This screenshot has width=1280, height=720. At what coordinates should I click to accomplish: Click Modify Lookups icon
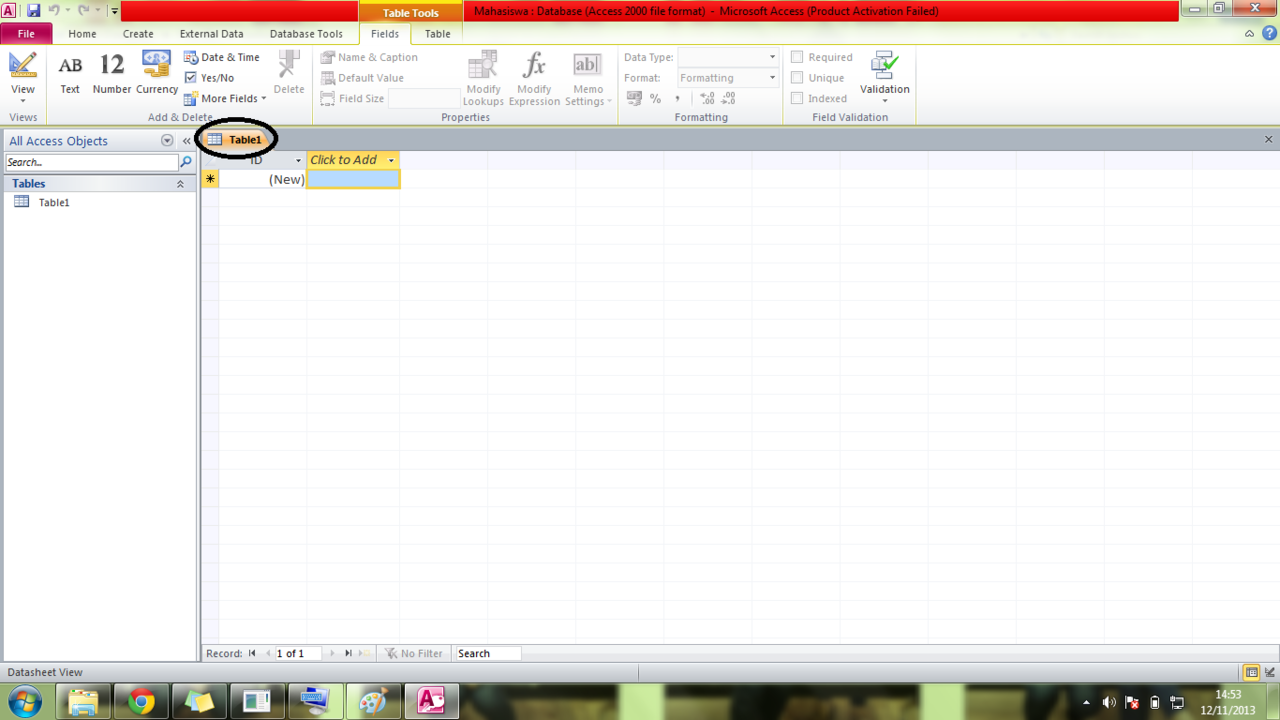(x=483, y=79)
